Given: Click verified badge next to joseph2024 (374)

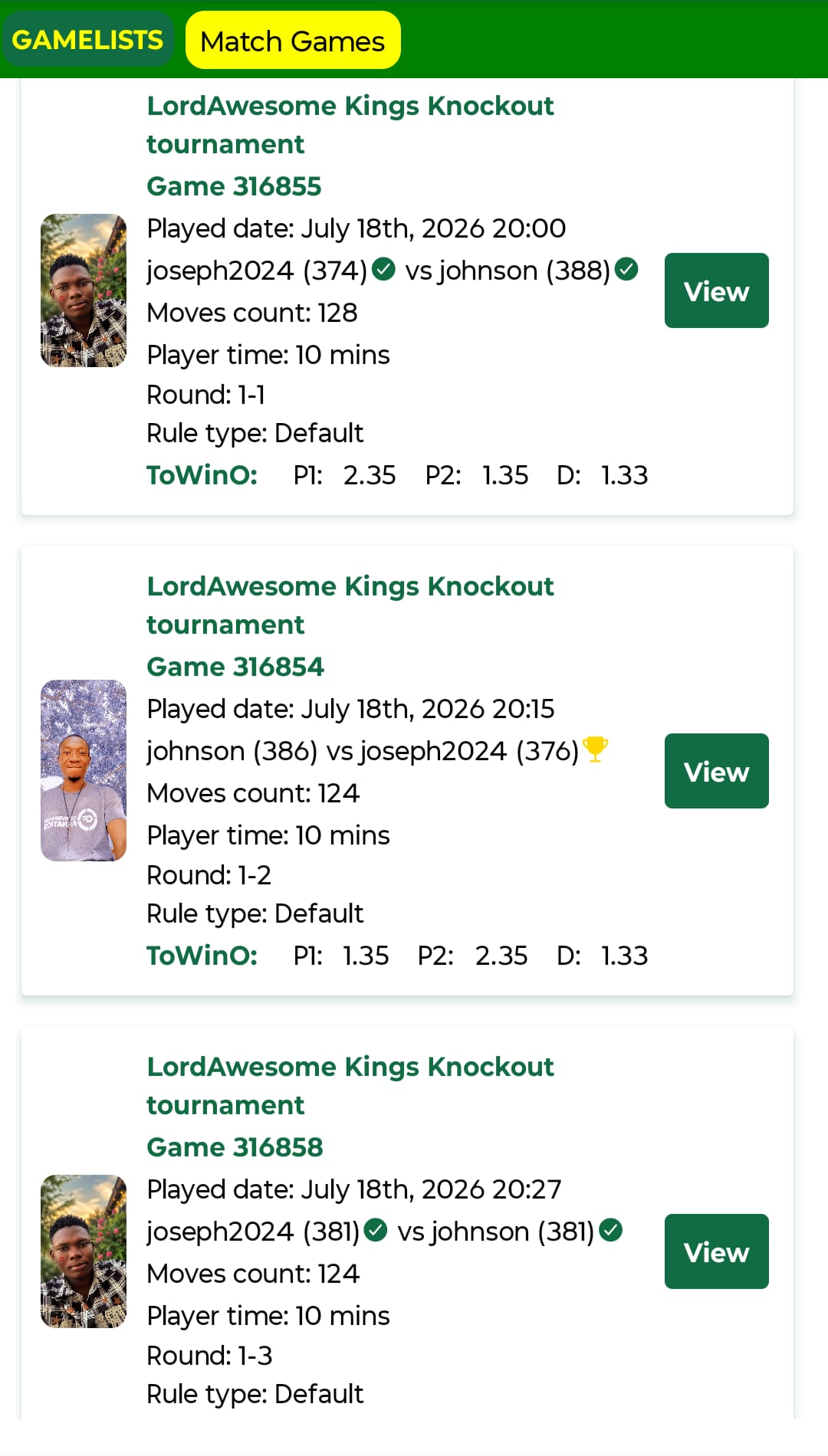Looking at the screenshot, I should click(x=383, y=269).
